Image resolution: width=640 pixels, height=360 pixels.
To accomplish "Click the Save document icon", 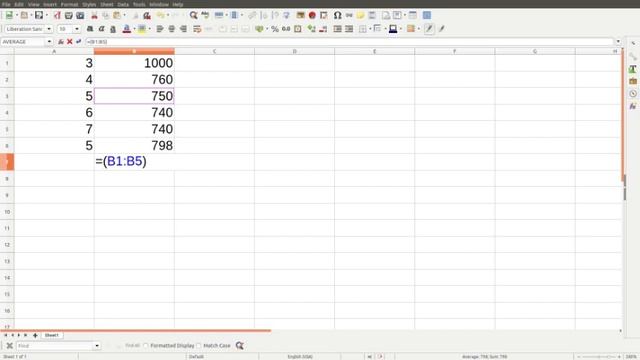I will (x=39, y=16).
